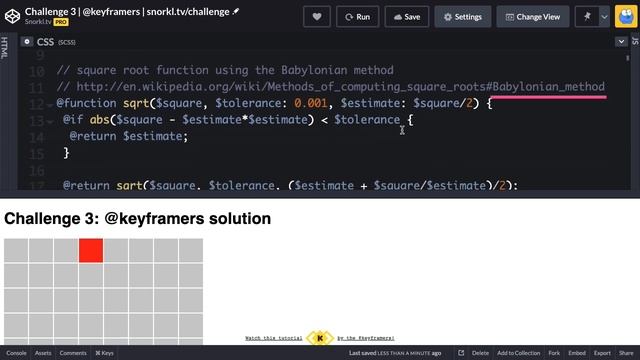Switch to the JS editor tab
Viewport: 640px width, 360px height.
[x=635, y=41]
